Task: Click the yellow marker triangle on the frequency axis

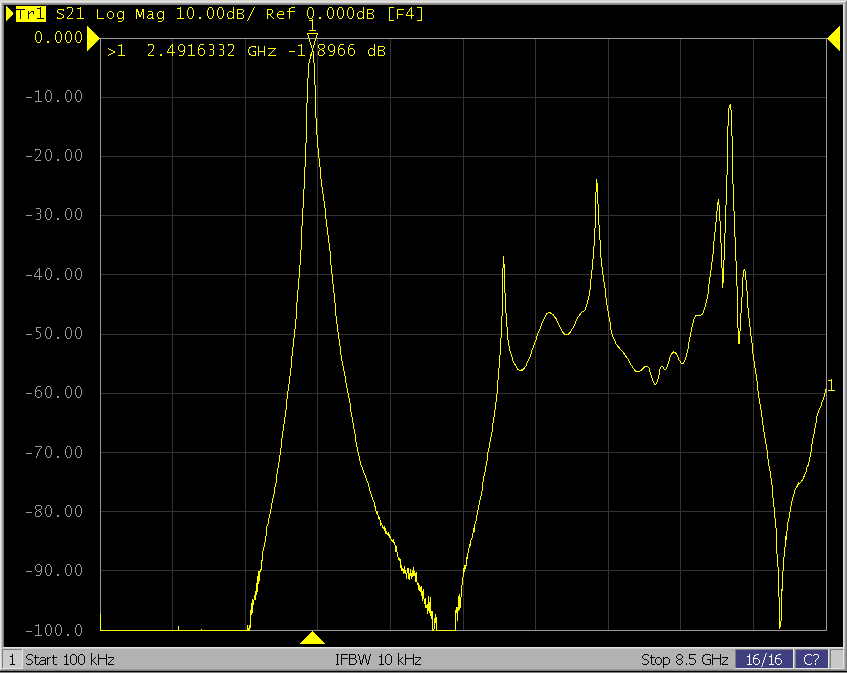Action: click(x=313, y=638)
